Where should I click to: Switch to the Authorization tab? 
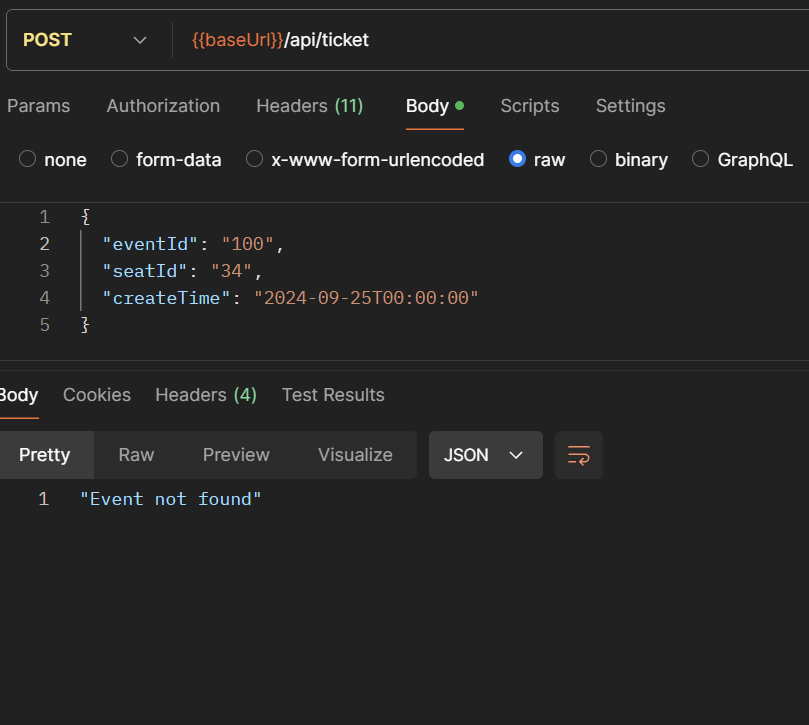pos(163,106)
